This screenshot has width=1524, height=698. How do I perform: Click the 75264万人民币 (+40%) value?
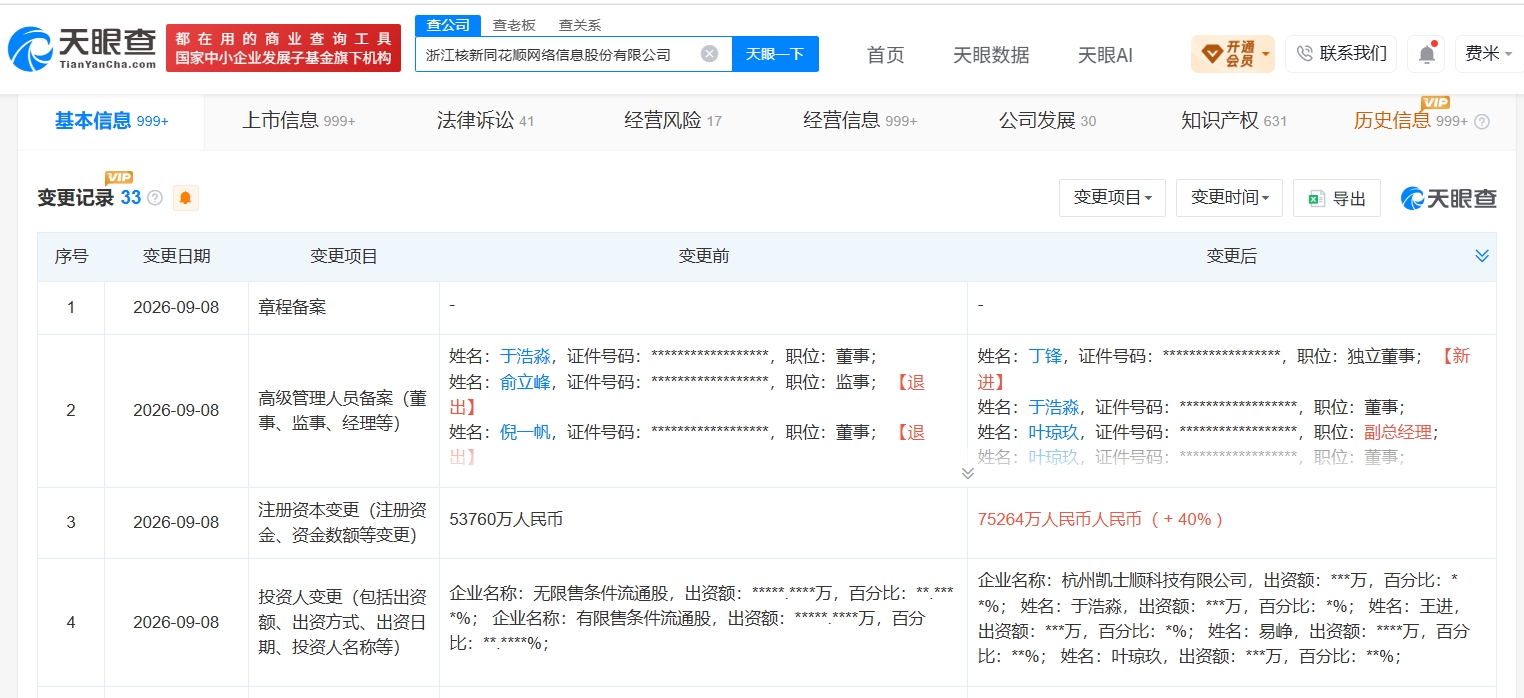click(x=1100, y=520)
